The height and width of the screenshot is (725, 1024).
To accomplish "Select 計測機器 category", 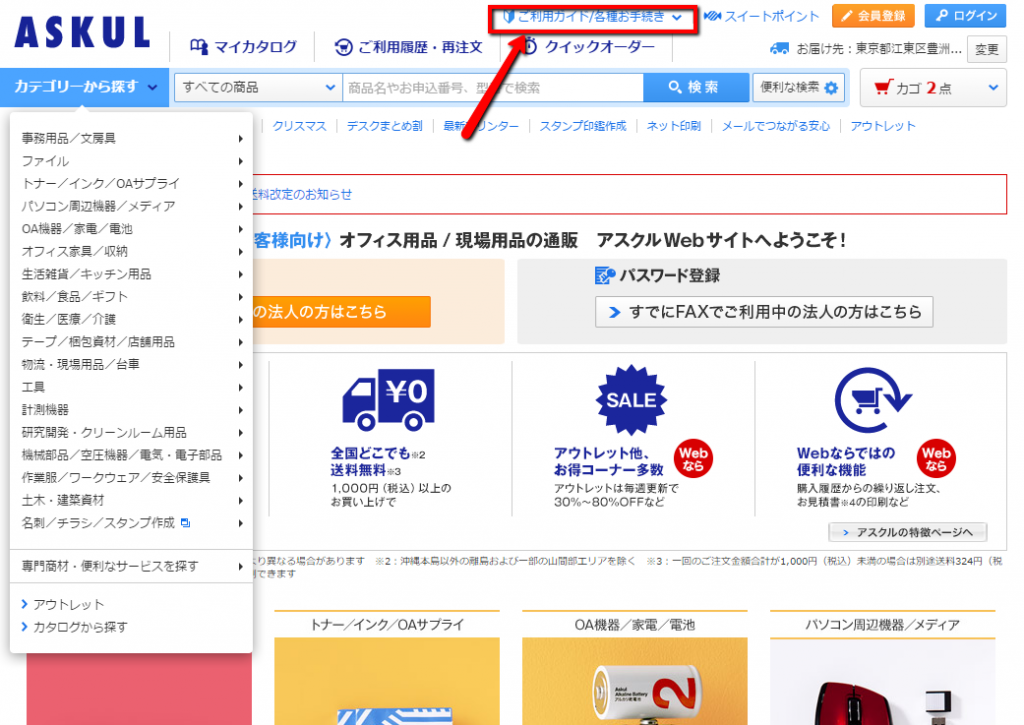I will [x=45, y=410].
